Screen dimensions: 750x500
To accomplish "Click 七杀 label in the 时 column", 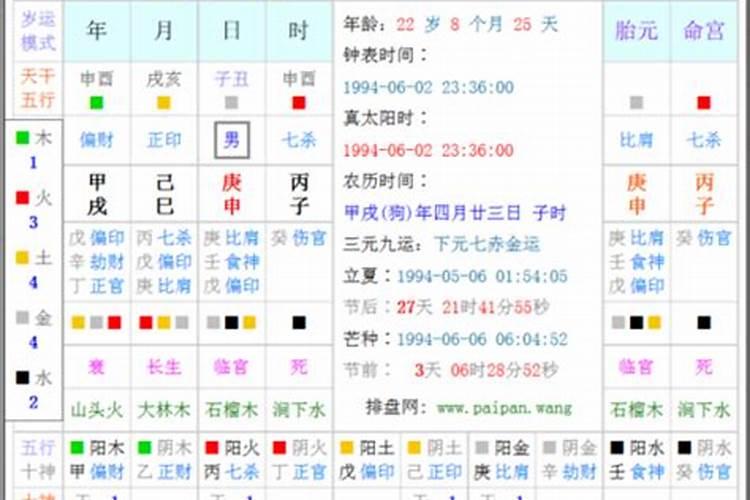I will 299,140.
